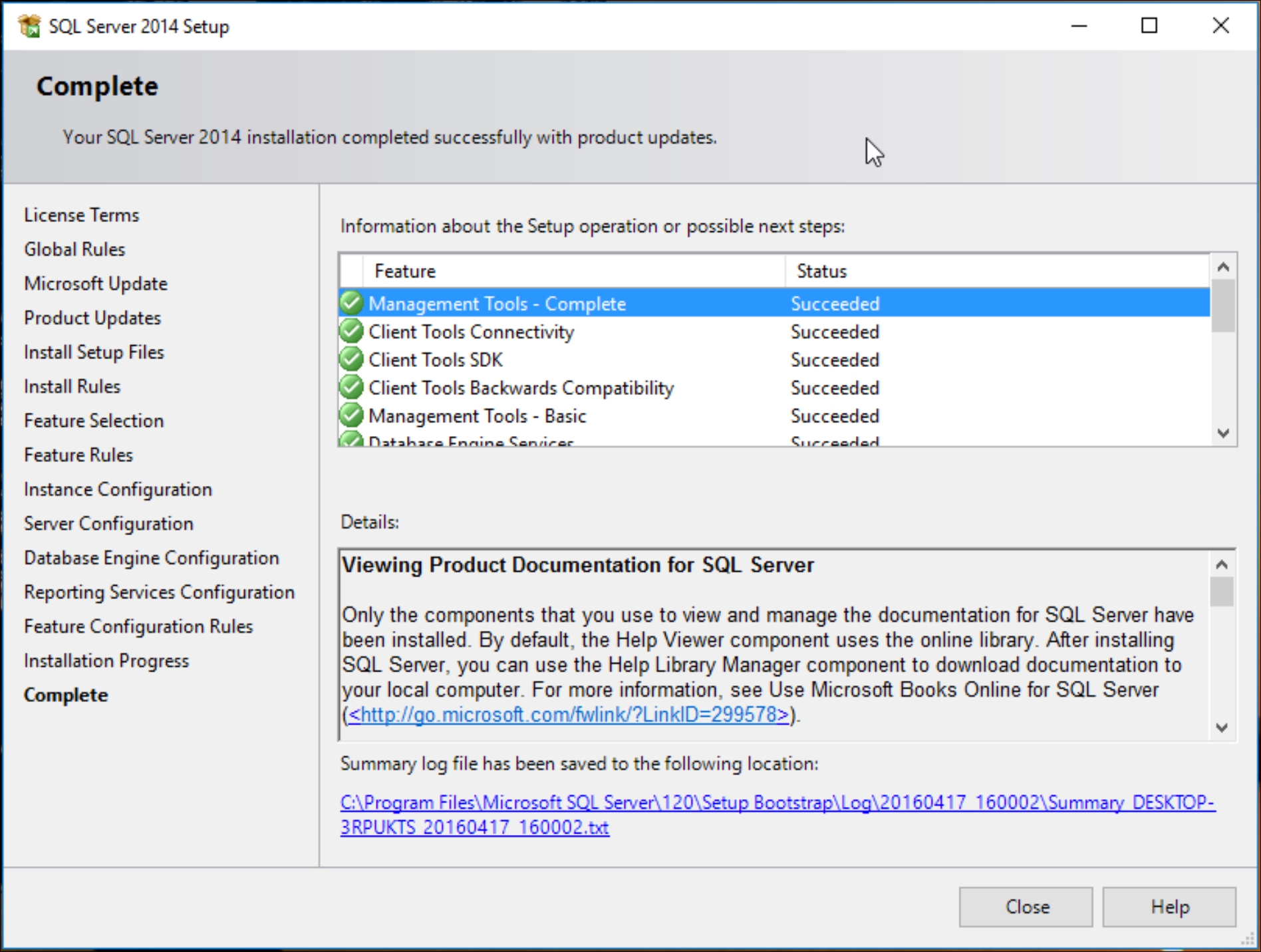The image size is (1261, 952).
Task: Click Microsoft Update step in sidebar
Action: (96, 284)
